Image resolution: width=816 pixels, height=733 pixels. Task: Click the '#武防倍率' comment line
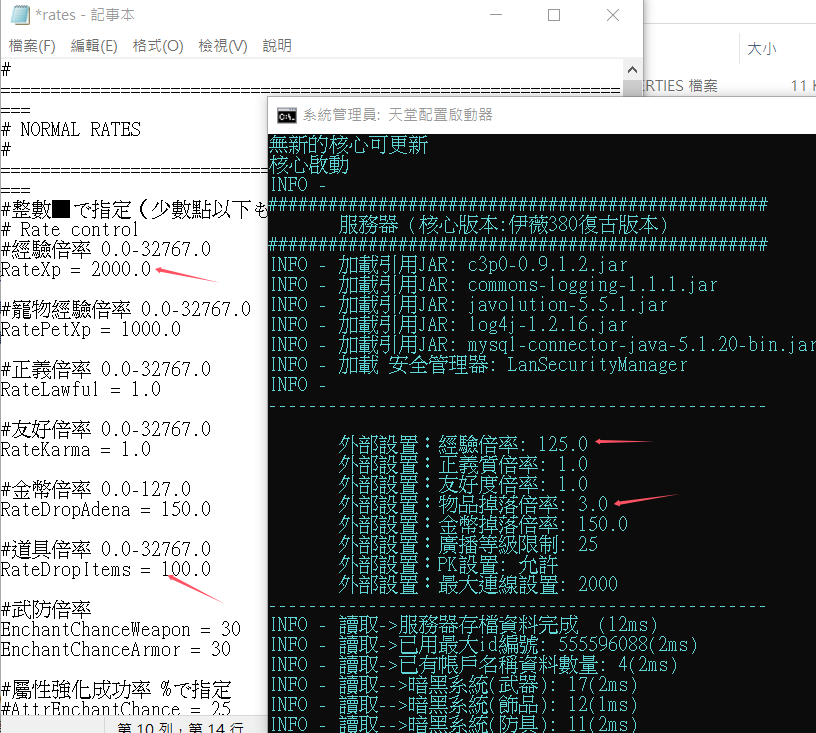pyautogui.click(x=46, y=609)
